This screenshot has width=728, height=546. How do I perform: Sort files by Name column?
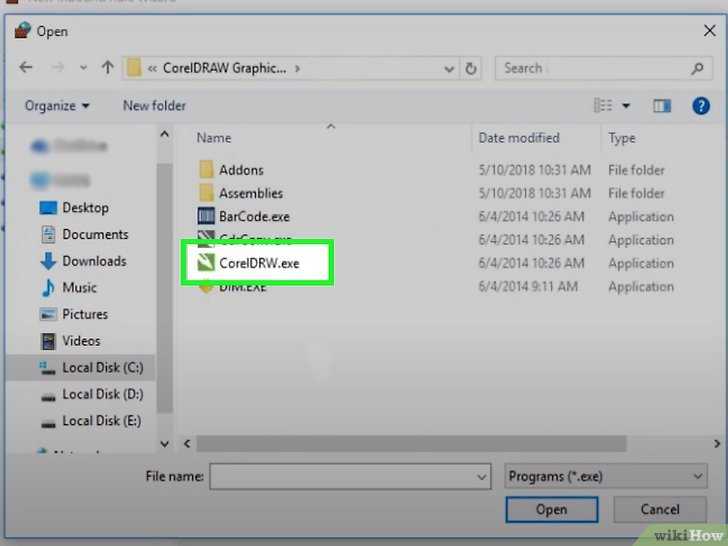click(214, 138)
